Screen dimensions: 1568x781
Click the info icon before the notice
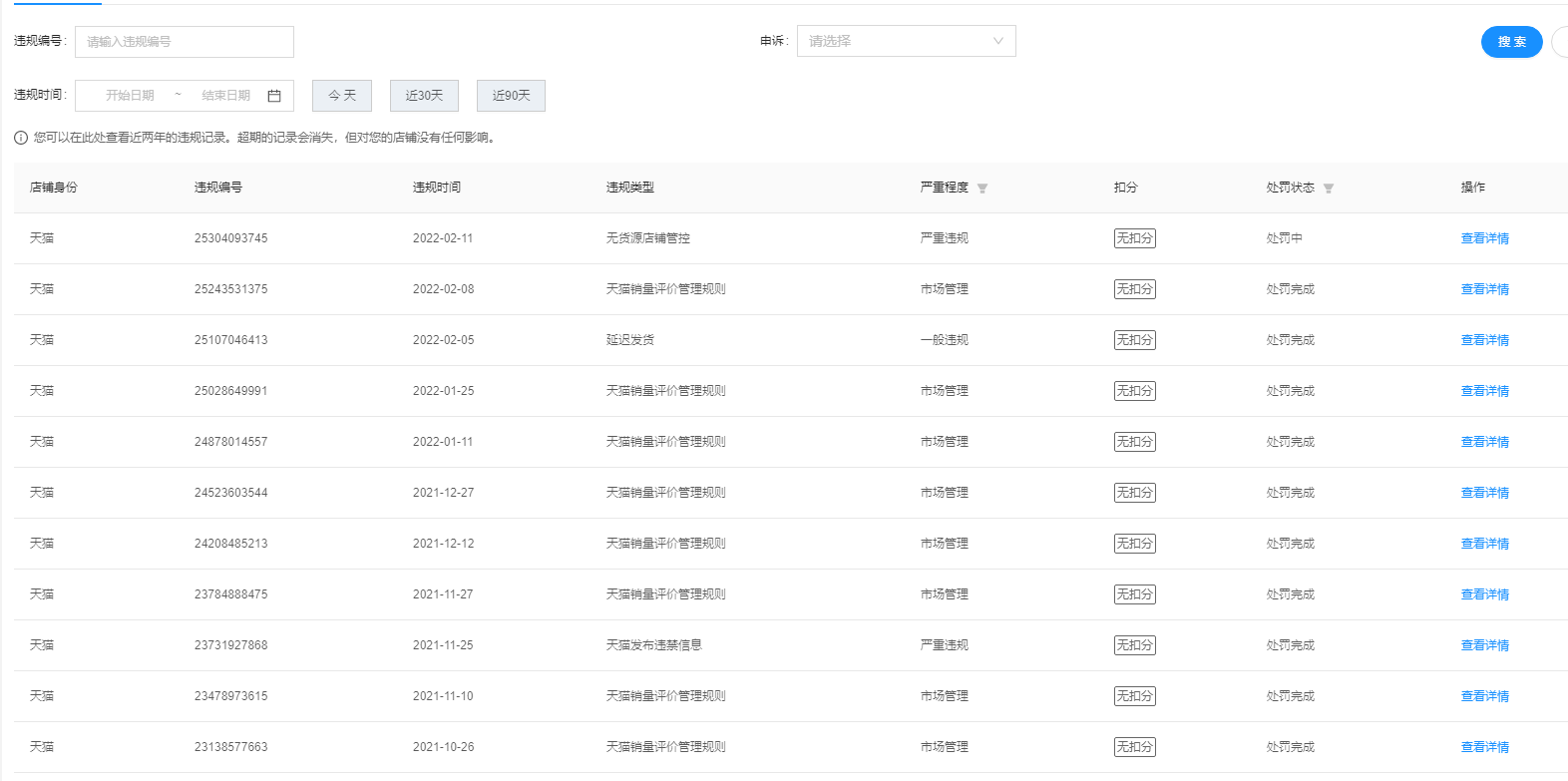[21, 138]
